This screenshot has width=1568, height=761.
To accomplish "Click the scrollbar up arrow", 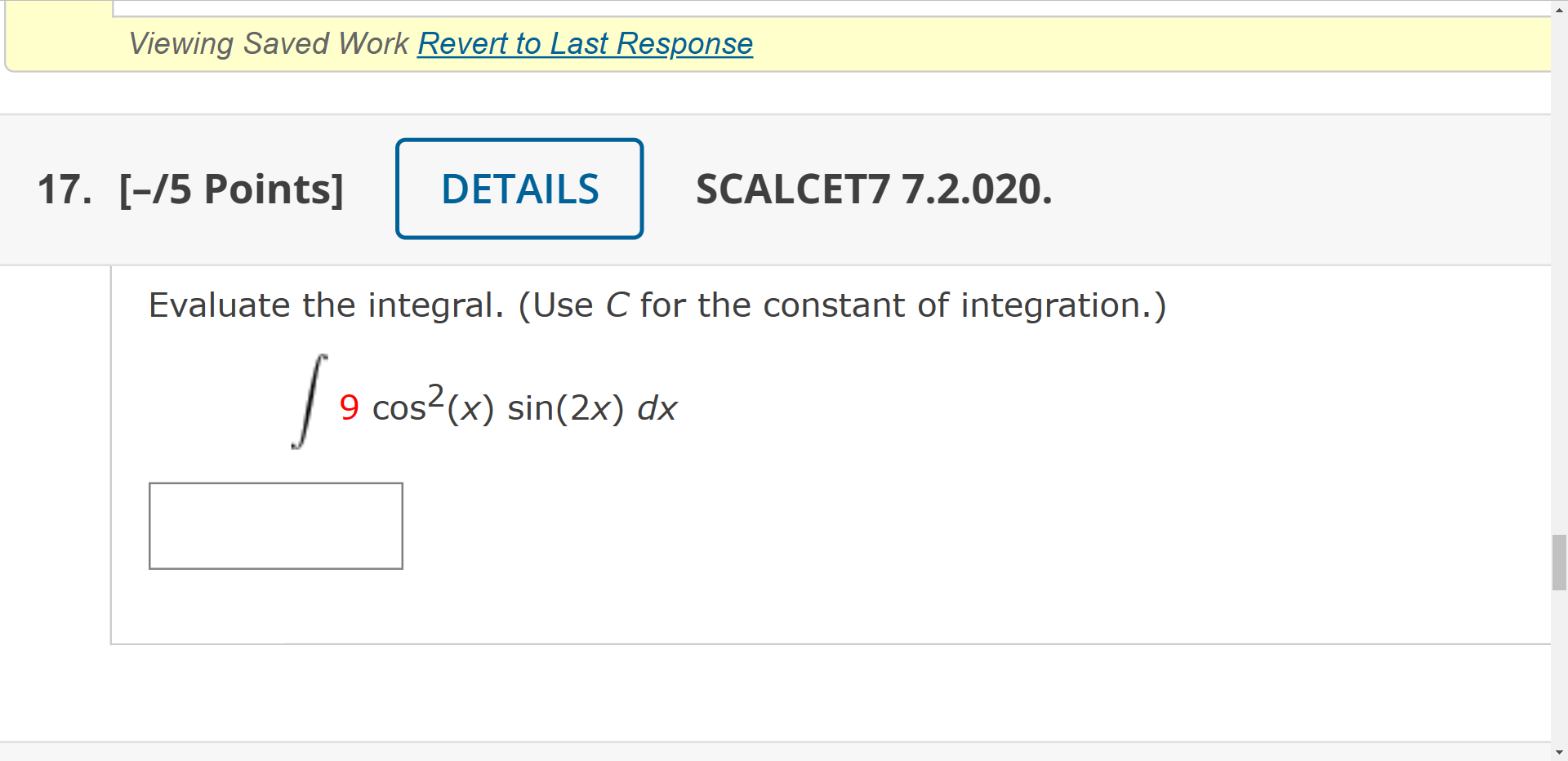I will (1557, 10).
